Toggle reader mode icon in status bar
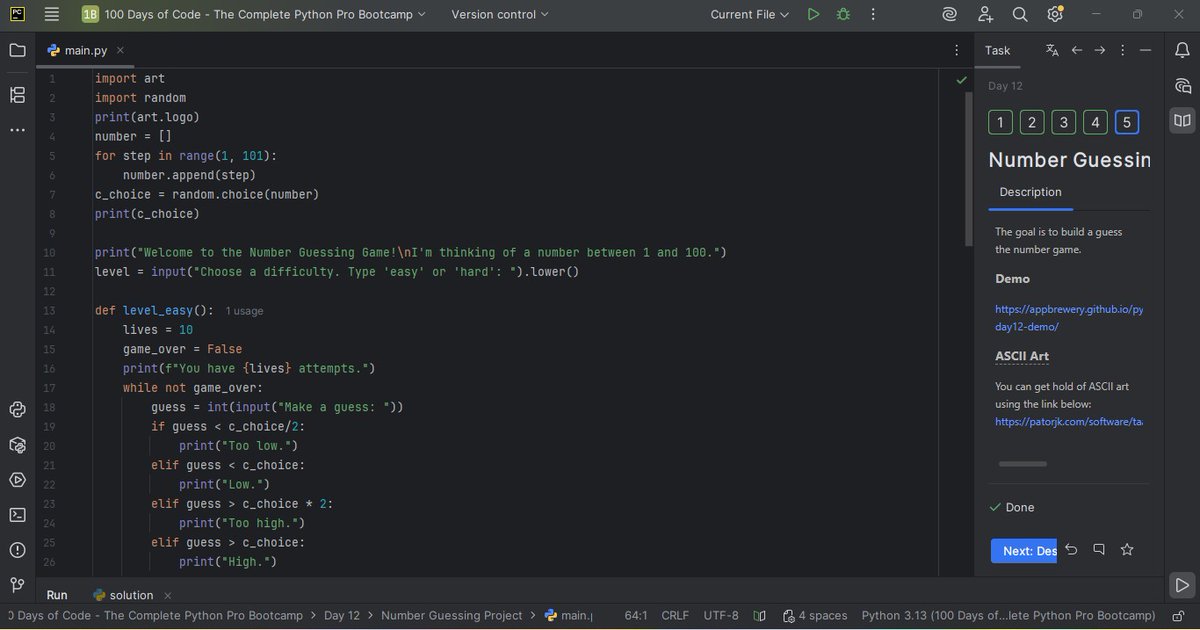Image resolution: width=1200 pixels, height=630 pixels. 760,616
